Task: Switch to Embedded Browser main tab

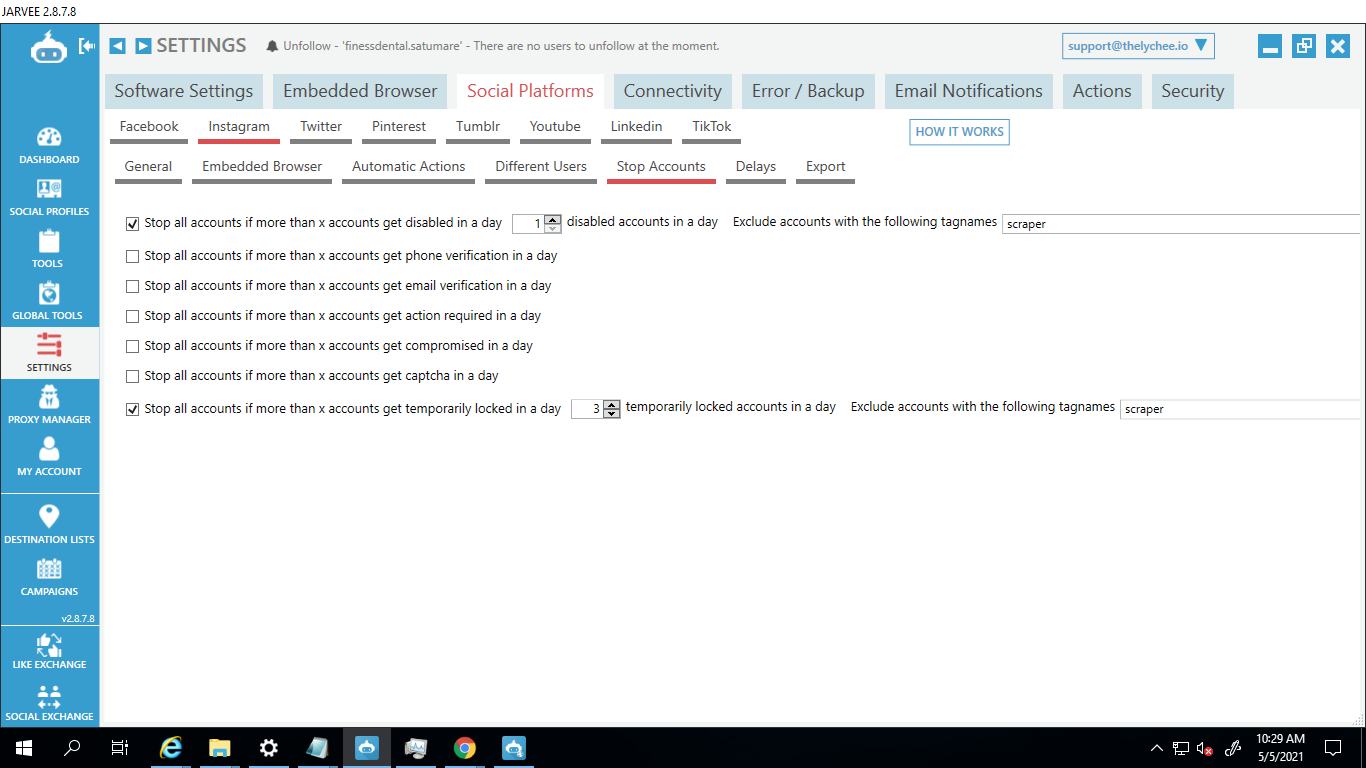Action: [360, 91]
